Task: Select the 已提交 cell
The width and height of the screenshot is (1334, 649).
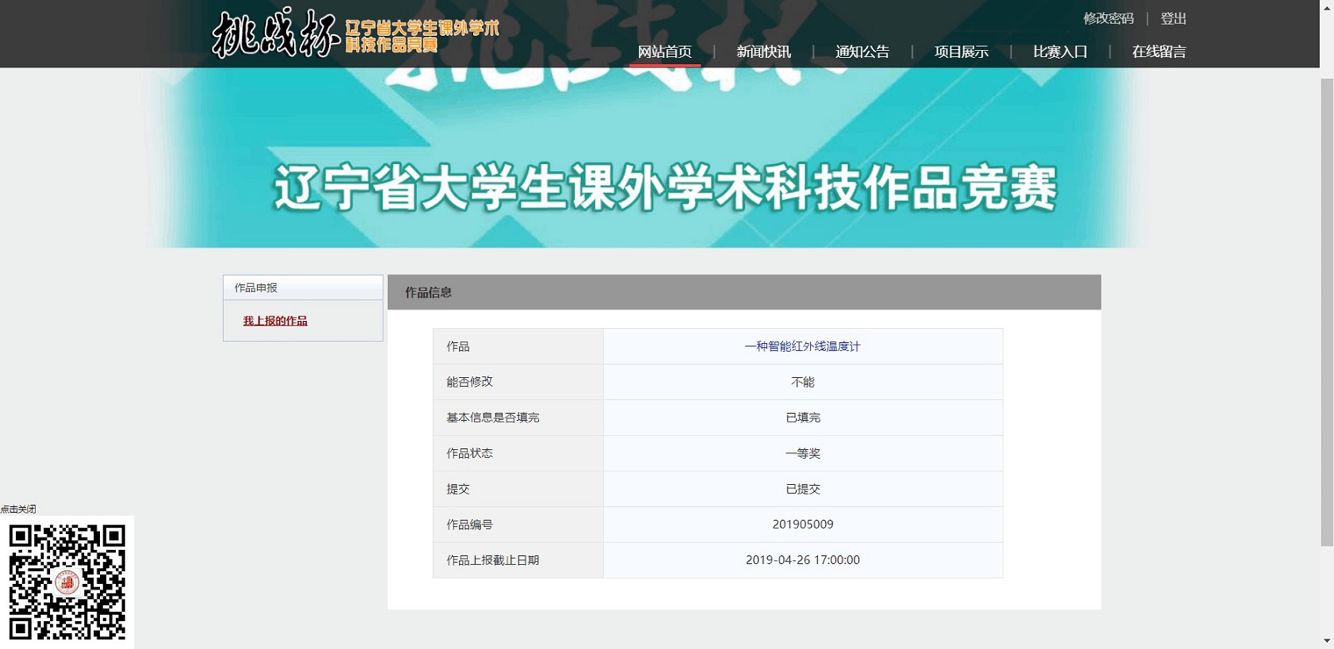Action: point(802,489)
